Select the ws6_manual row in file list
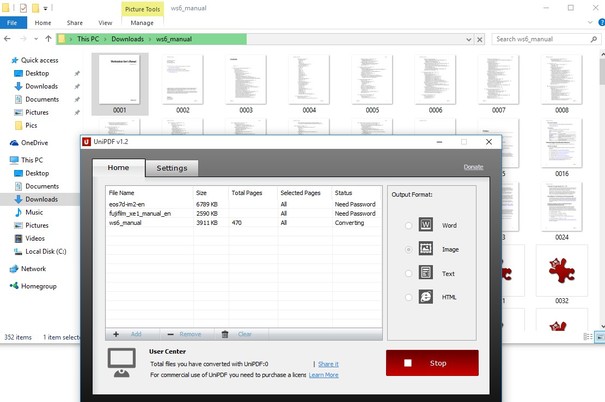605x402 pixels. (x=243, y=223)
